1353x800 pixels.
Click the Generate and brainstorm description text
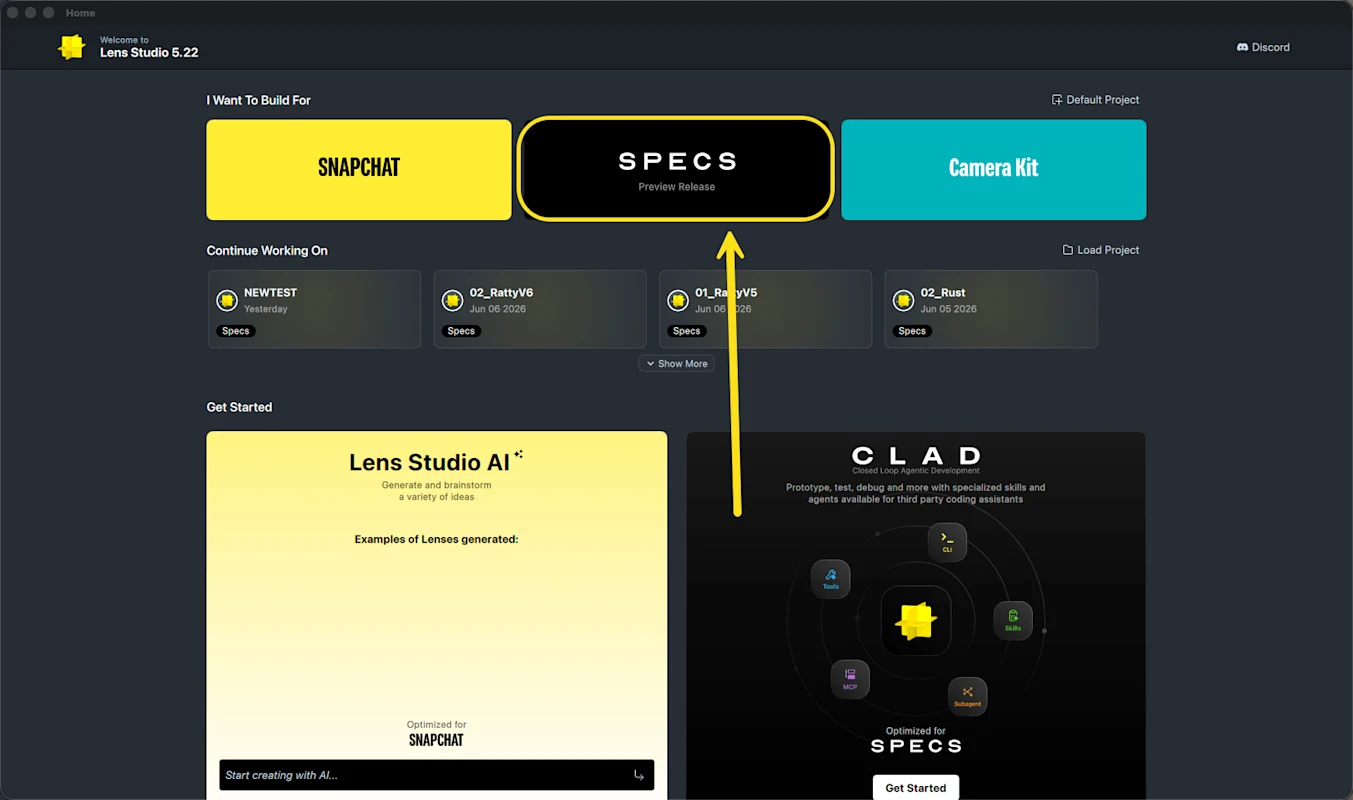436,491
